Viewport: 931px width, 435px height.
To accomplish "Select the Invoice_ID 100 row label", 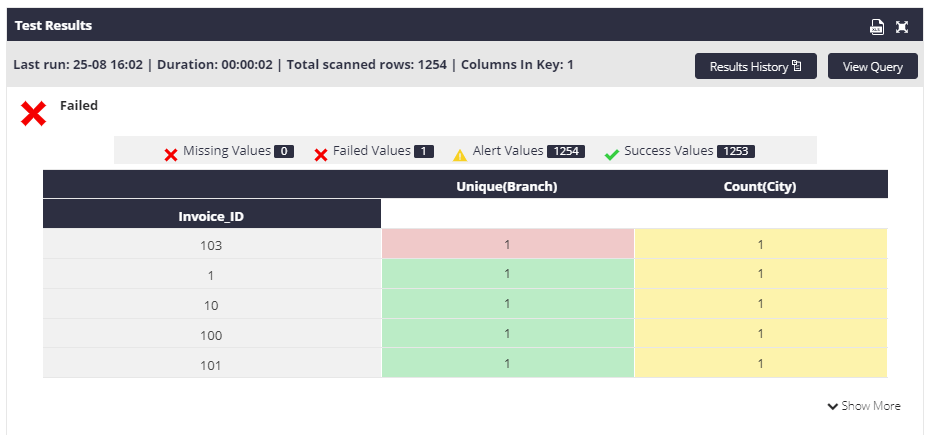I will 211,335.
